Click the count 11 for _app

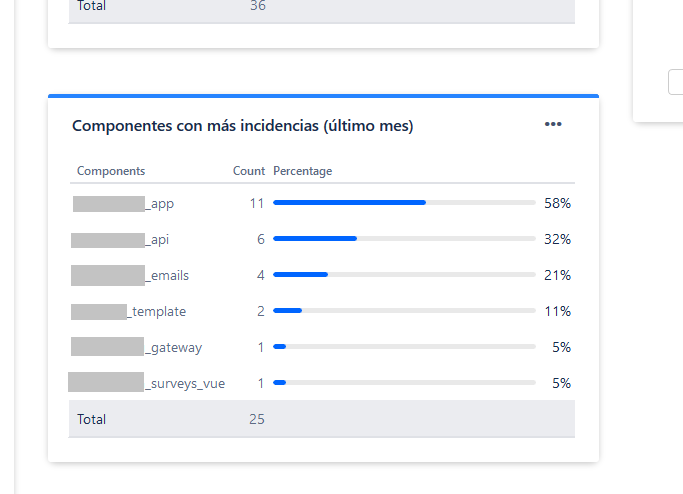(257, 203)
